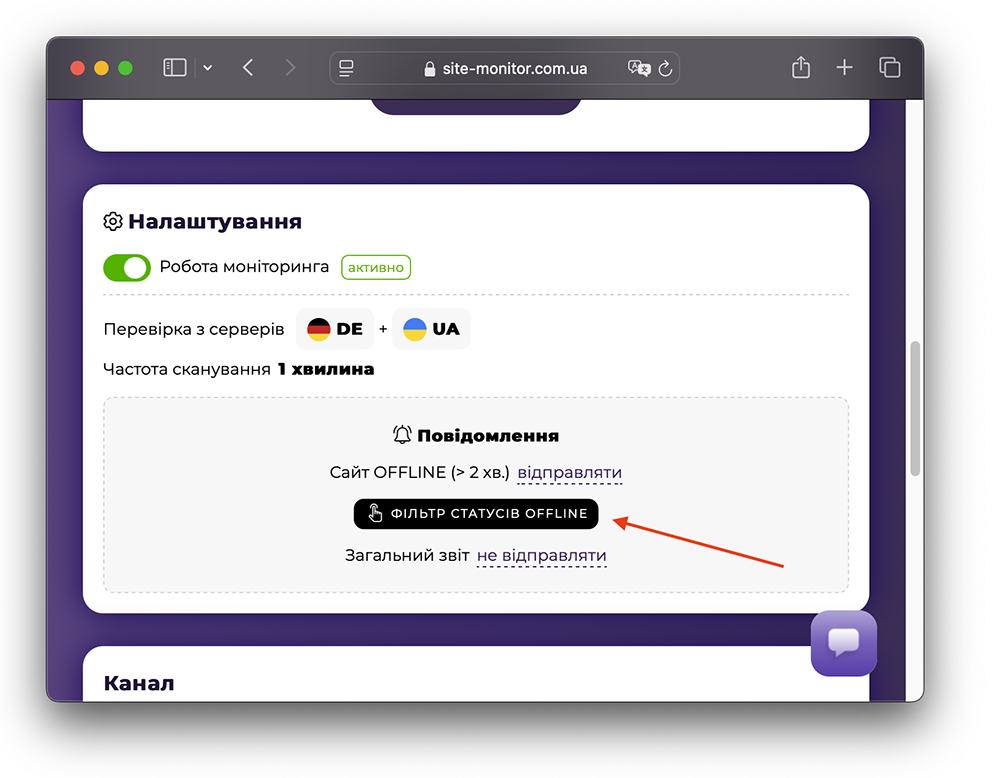This screenshot has width=1000, height=778.
Task: Click the padlock icon in the address bar
Action: click(430, 69)
